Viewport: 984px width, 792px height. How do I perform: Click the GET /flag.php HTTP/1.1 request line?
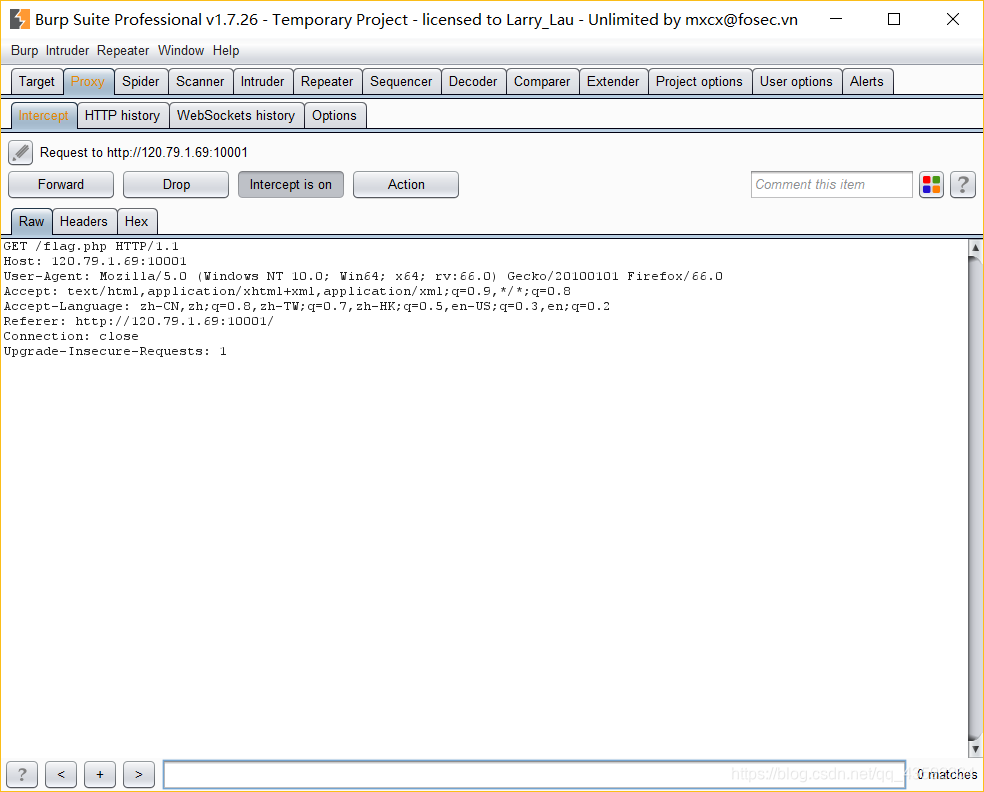click(92, 247)
